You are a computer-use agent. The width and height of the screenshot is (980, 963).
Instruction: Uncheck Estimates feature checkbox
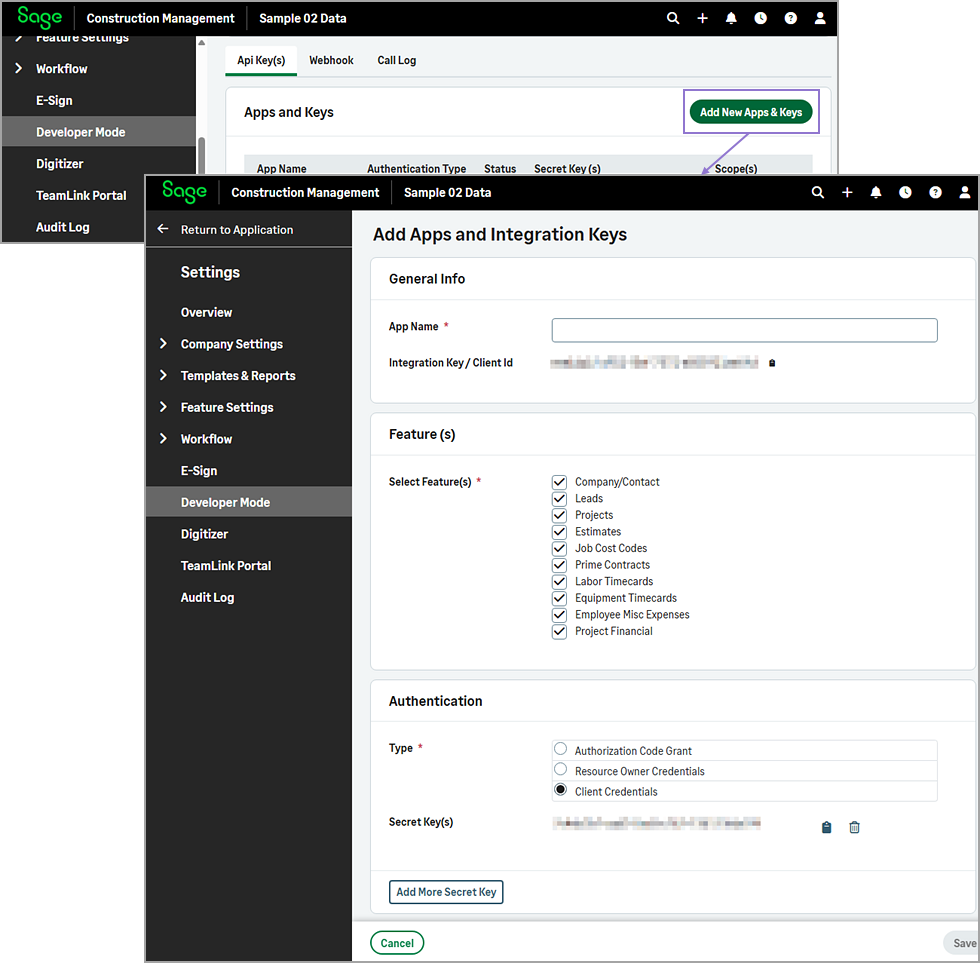tap(559, 532)
